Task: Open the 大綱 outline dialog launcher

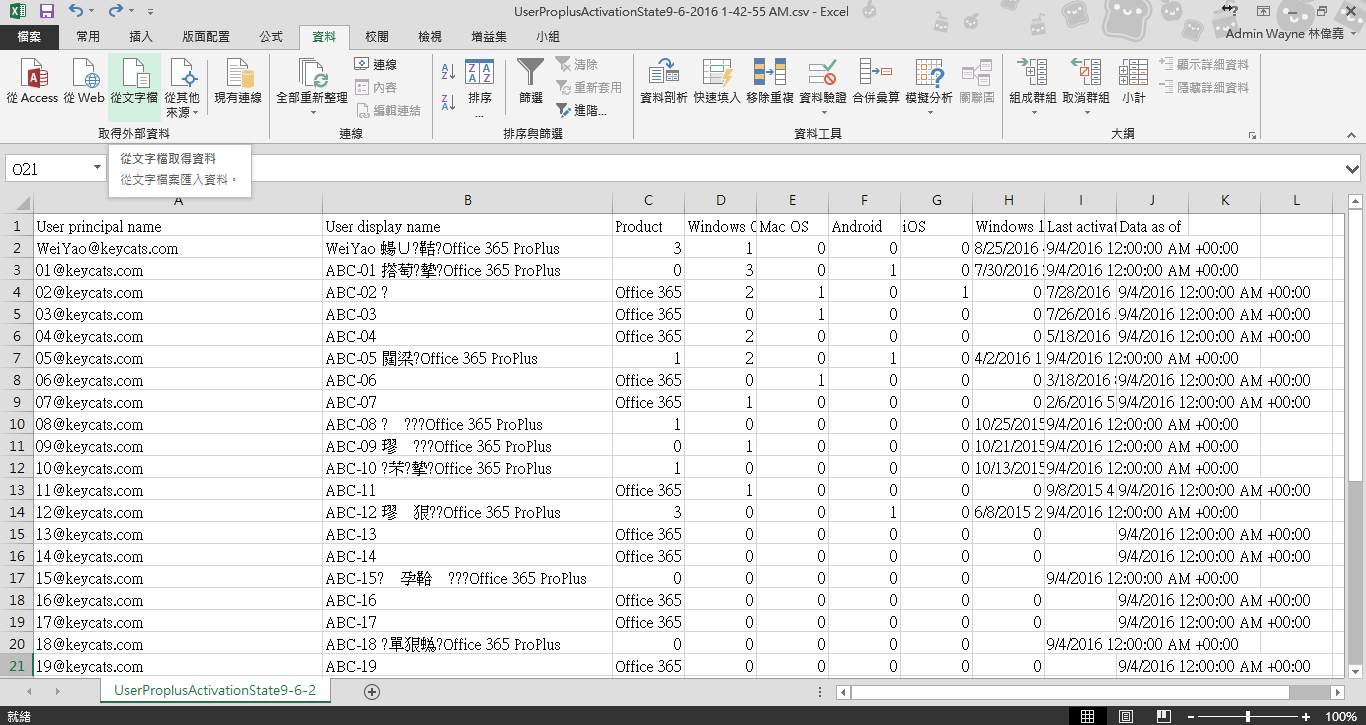Action: click(x=1251, y=134)
